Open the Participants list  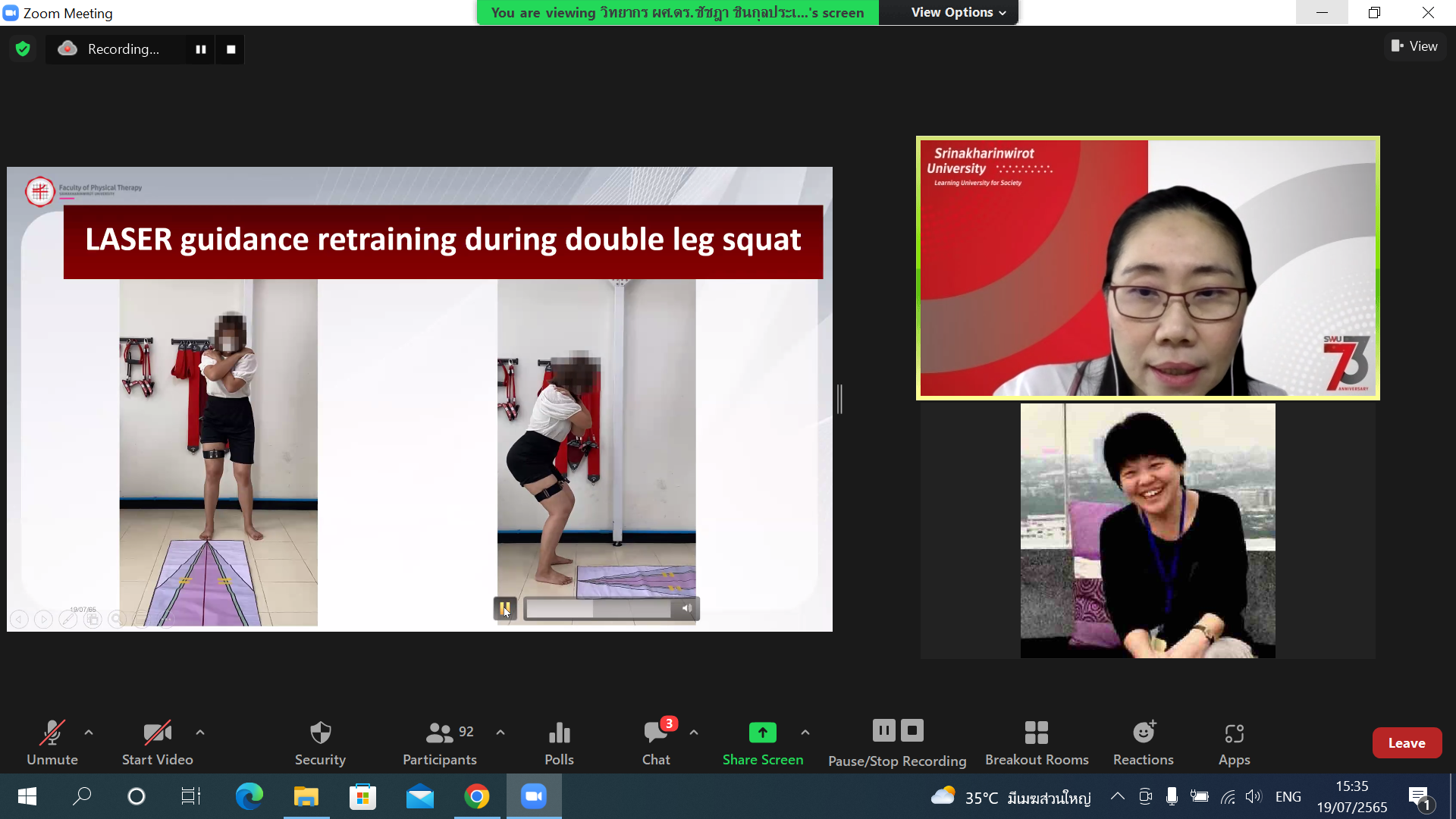(x=440, y=733)
